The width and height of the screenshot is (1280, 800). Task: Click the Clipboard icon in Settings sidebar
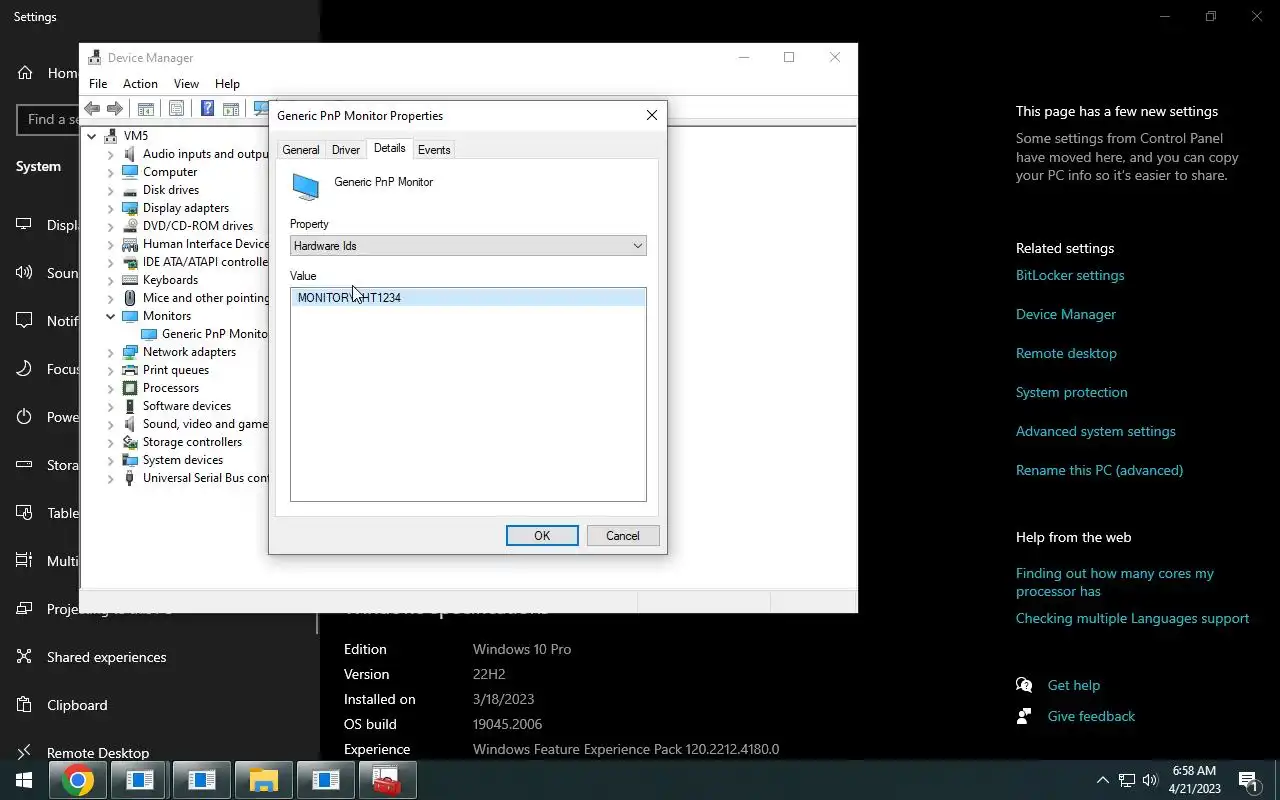point(25,705)
